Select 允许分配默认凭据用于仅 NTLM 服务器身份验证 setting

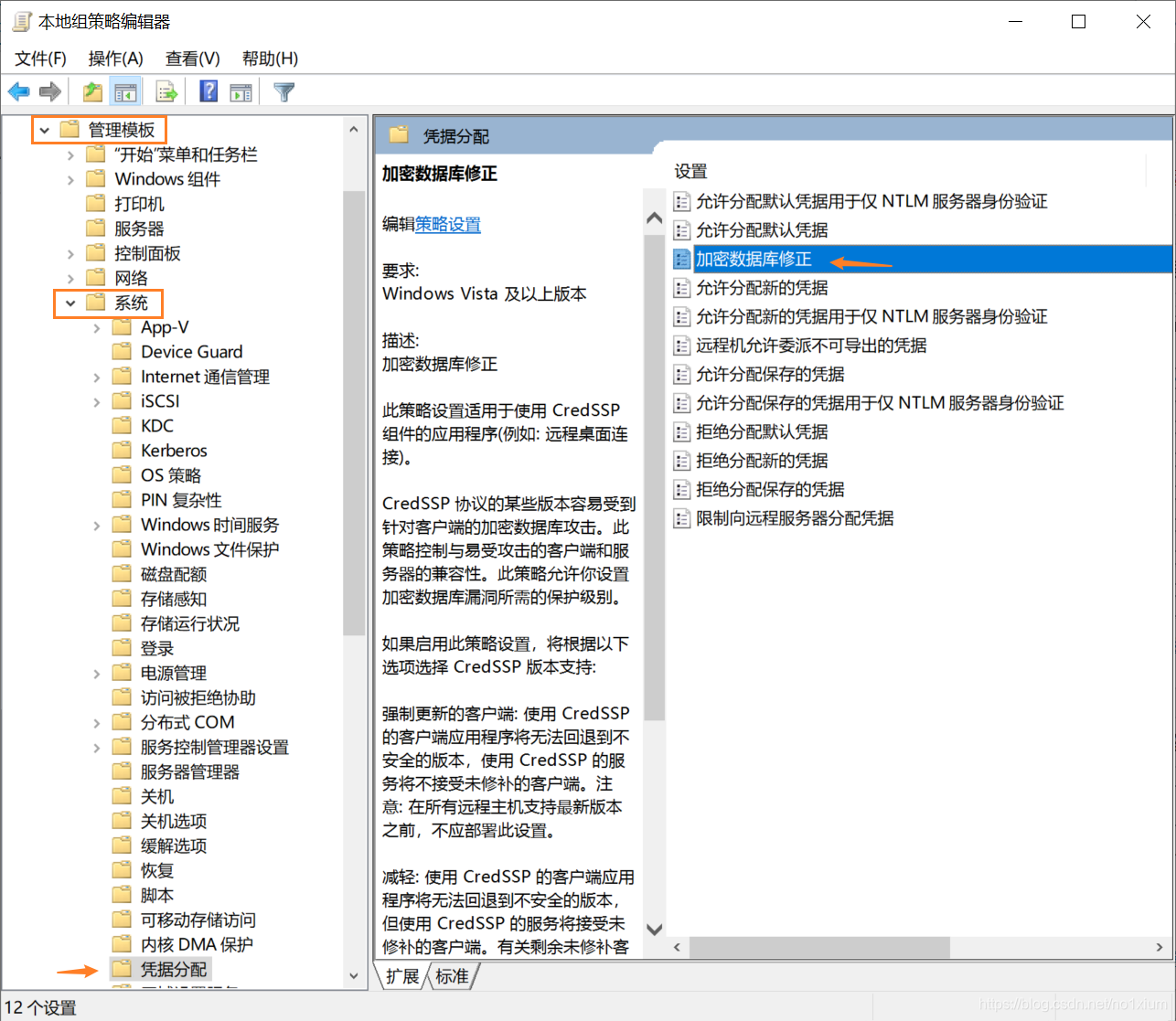click(x=871, y=201)
